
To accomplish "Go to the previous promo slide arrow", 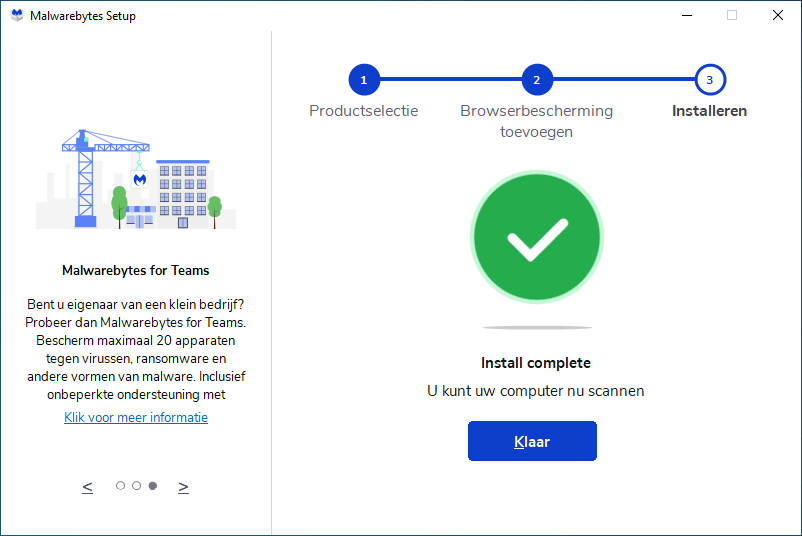I will coord(87,486).
